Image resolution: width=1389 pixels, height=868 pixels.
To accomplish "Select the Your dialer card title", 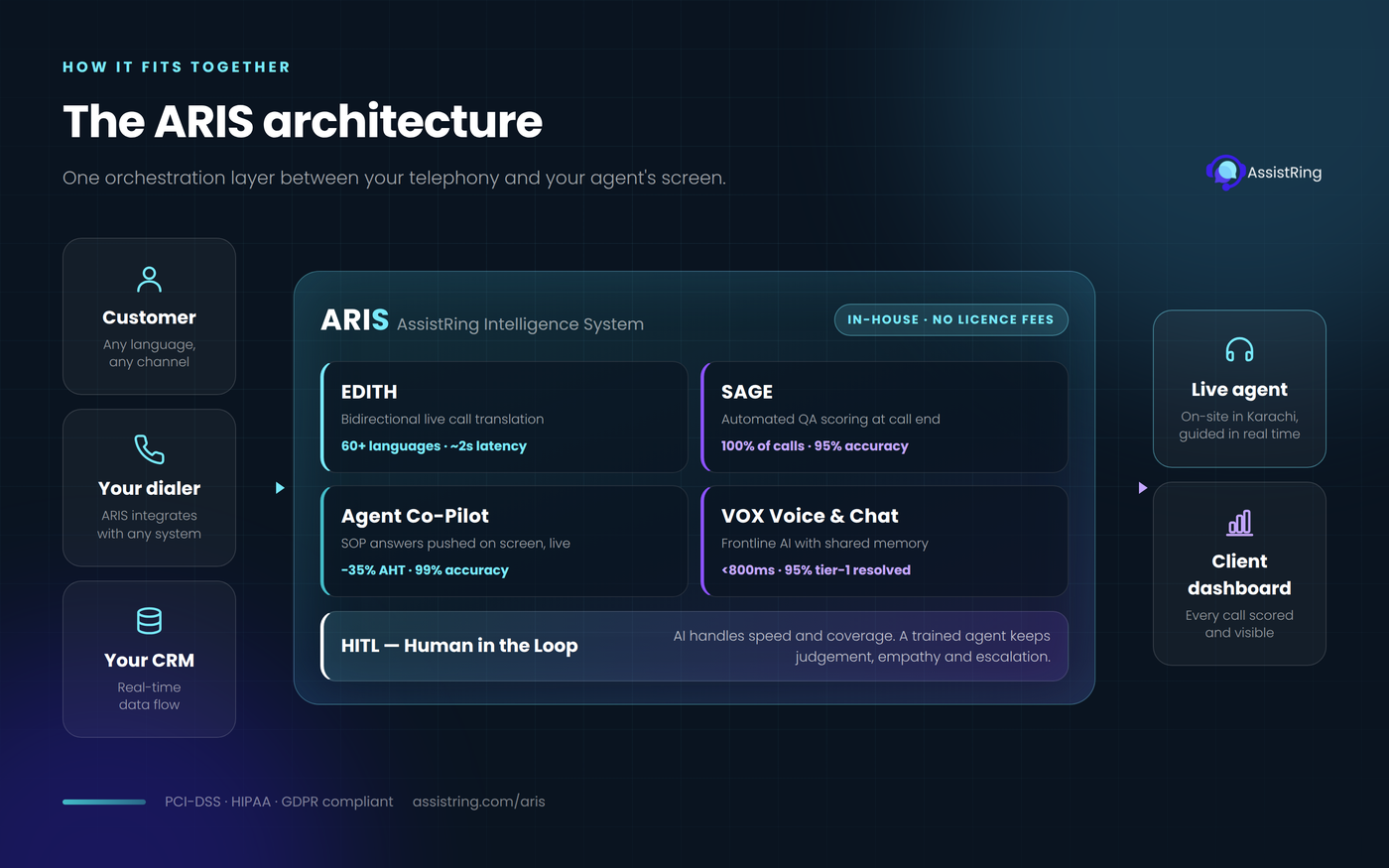I will click(149, 488).
